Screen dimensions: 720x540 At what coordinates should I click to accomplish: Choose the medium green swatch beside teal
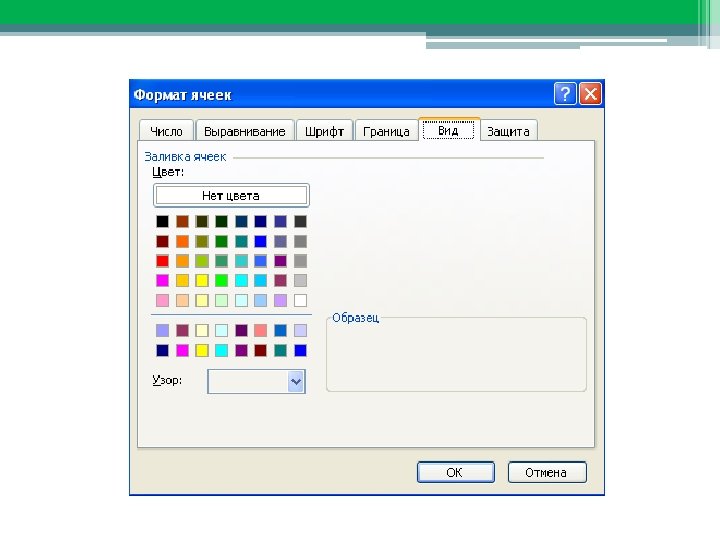click(221, 241)
